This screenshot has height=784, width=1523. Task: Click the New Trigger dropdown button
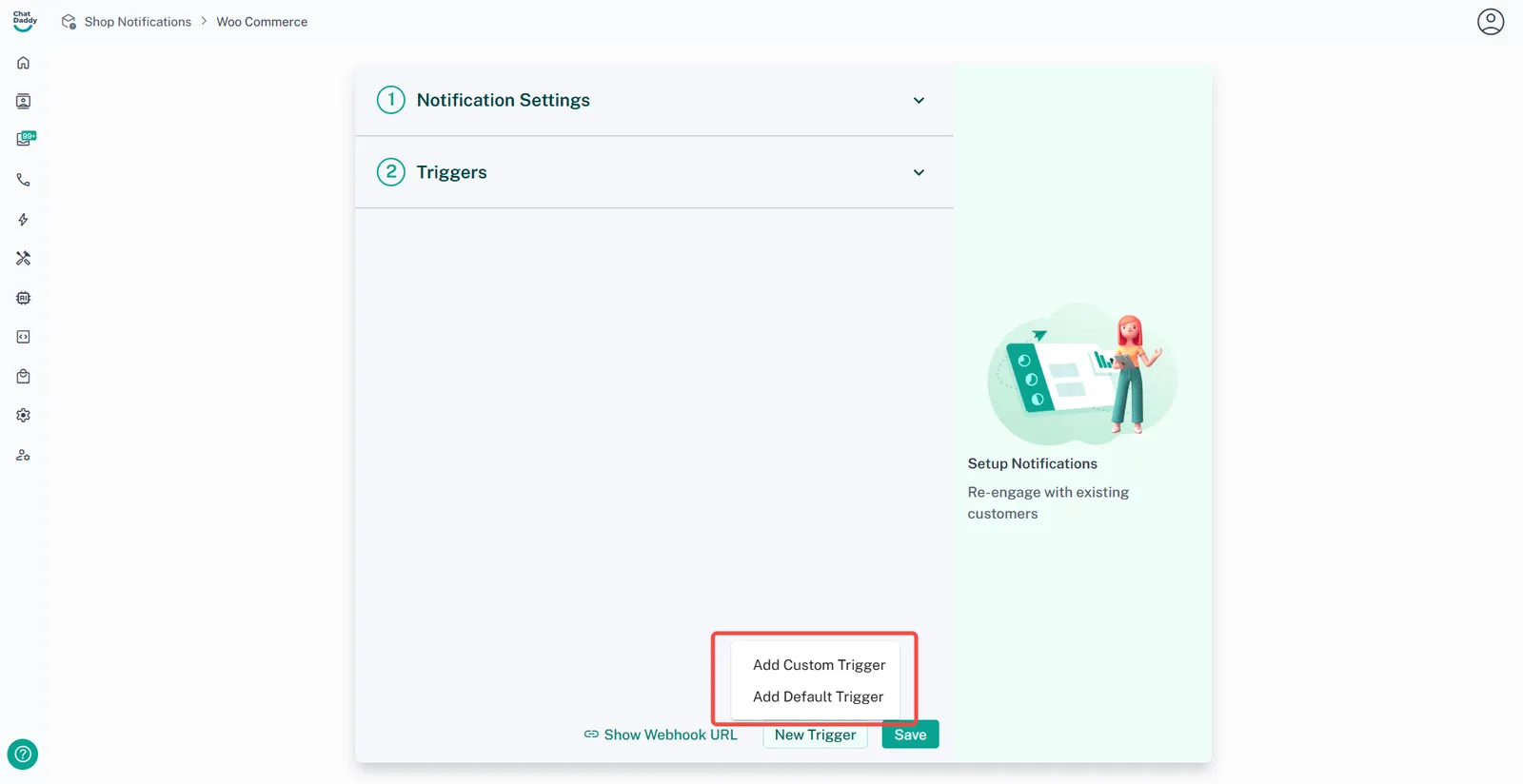pos(815,735)
